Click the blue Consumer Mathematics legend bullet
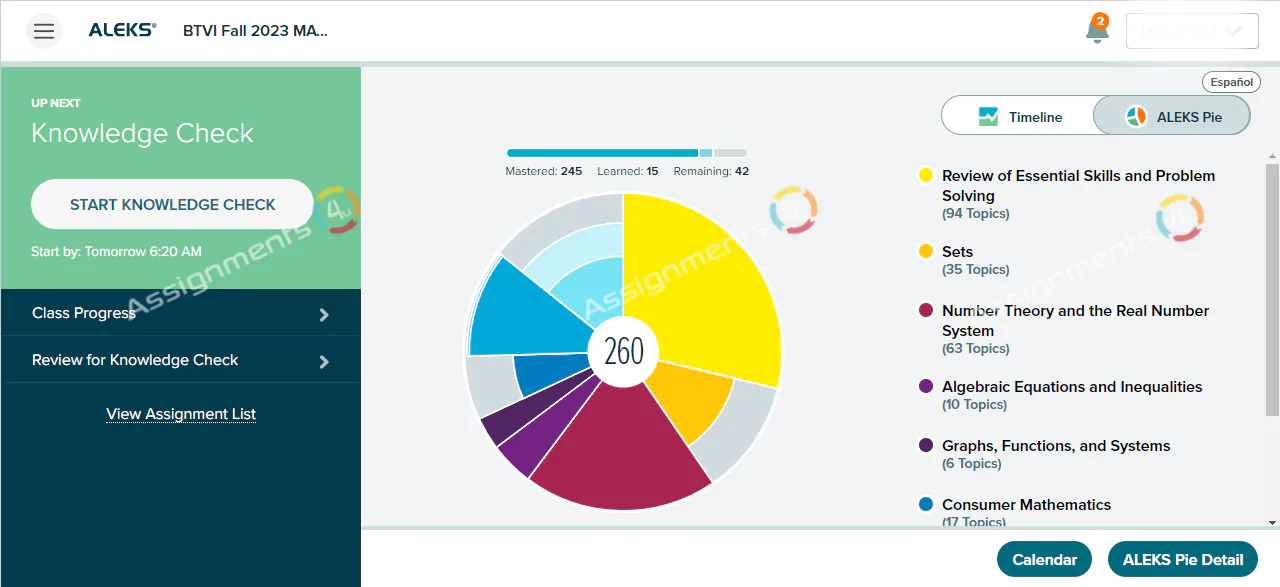1280x587 pixels. [x=926, y=505]
